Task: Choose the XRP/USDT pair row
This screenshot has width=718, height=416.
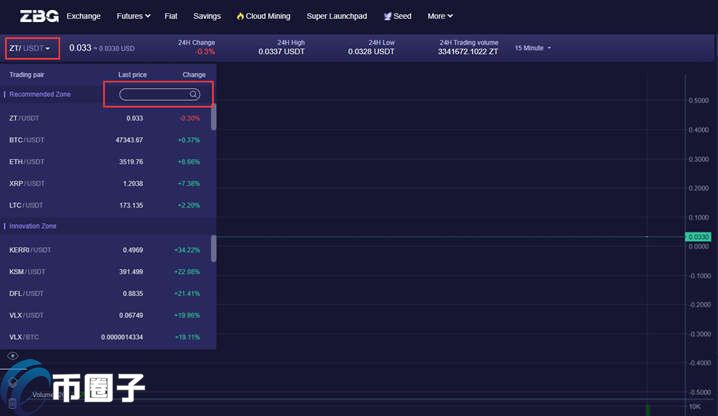Action: pyautogui.click(x=105, y=183)
